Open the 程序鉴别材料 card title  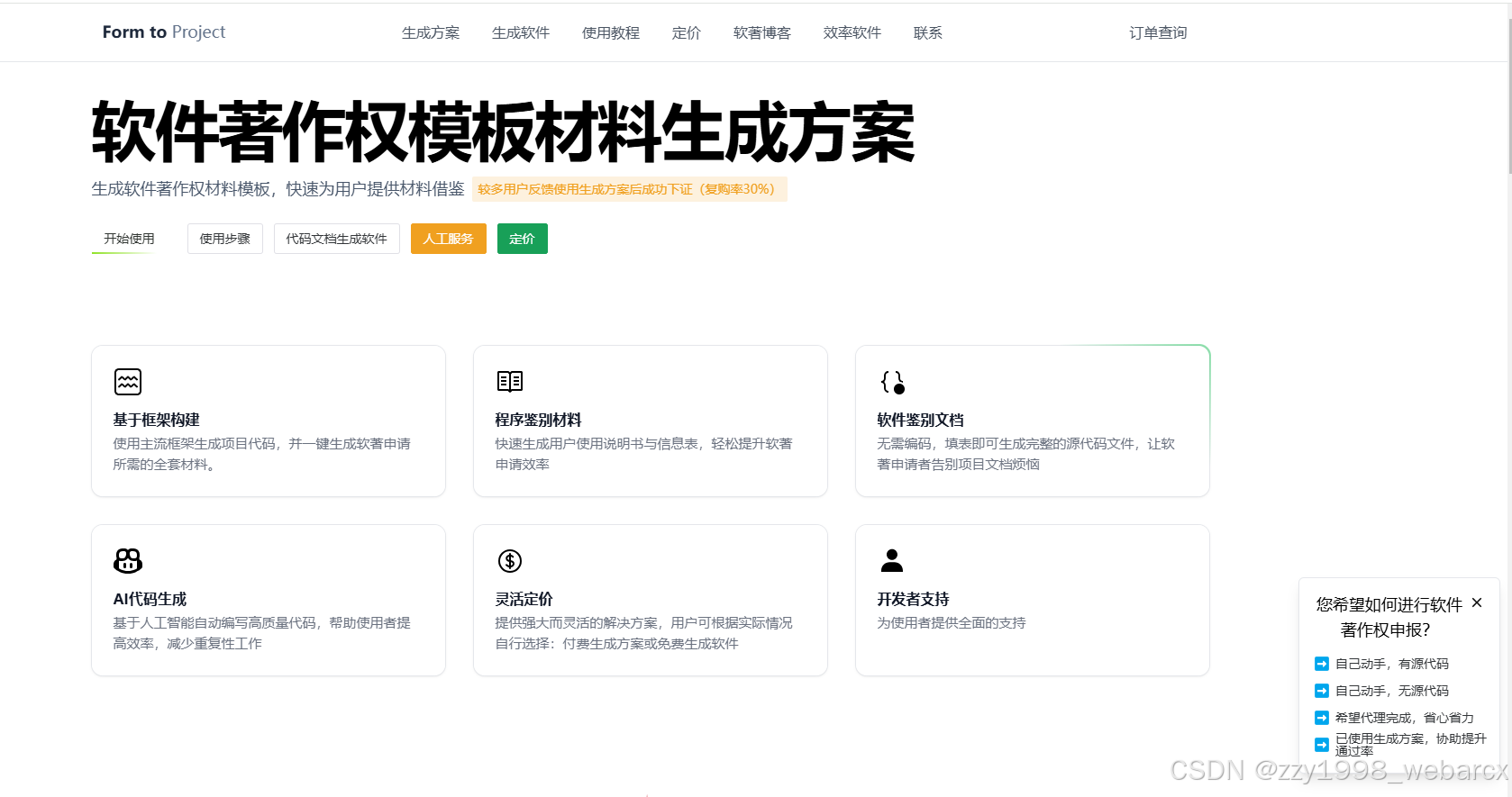coord(538,420)
